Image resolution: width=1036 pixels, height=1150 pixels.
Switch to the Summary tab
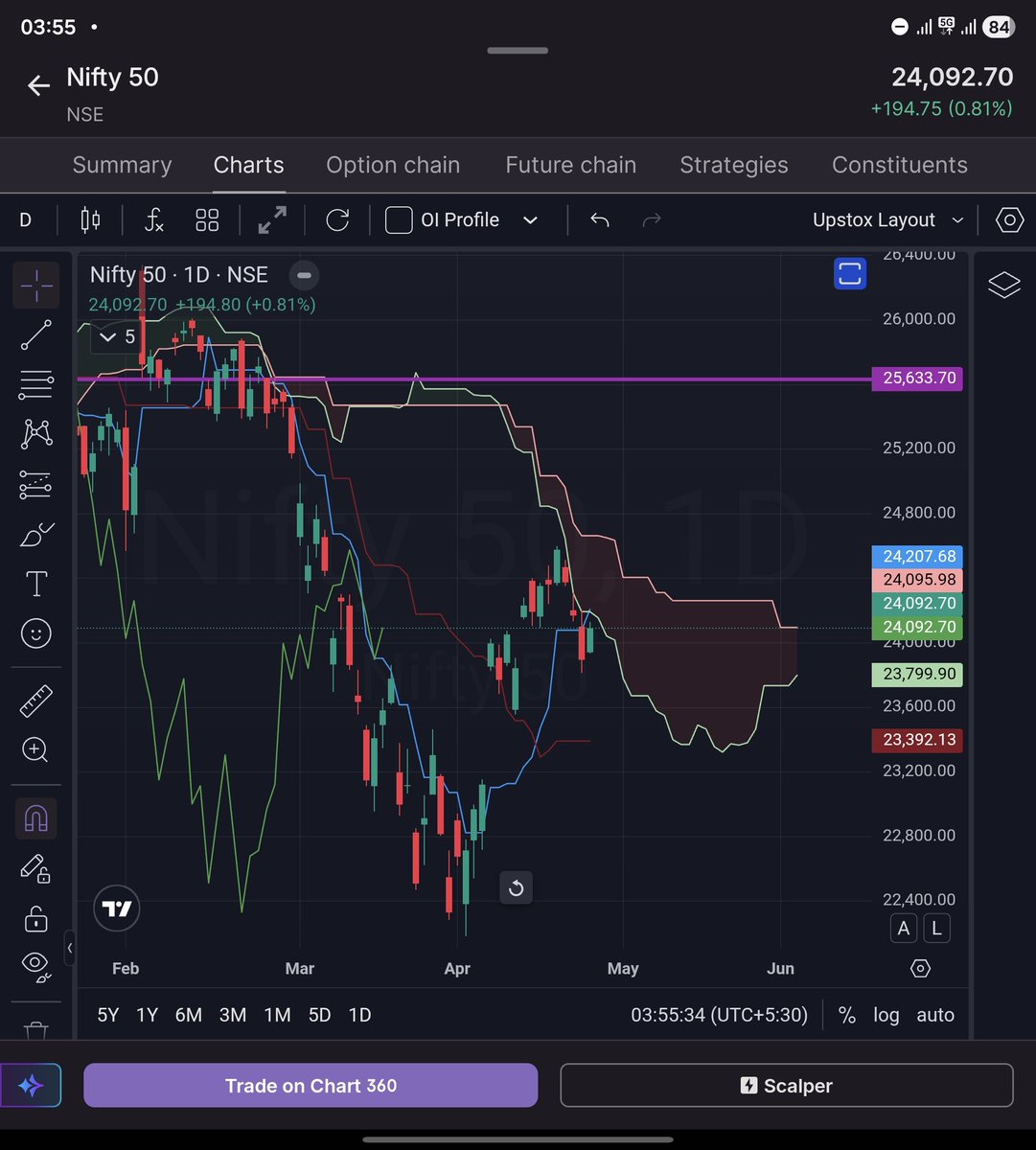point(122,165)
